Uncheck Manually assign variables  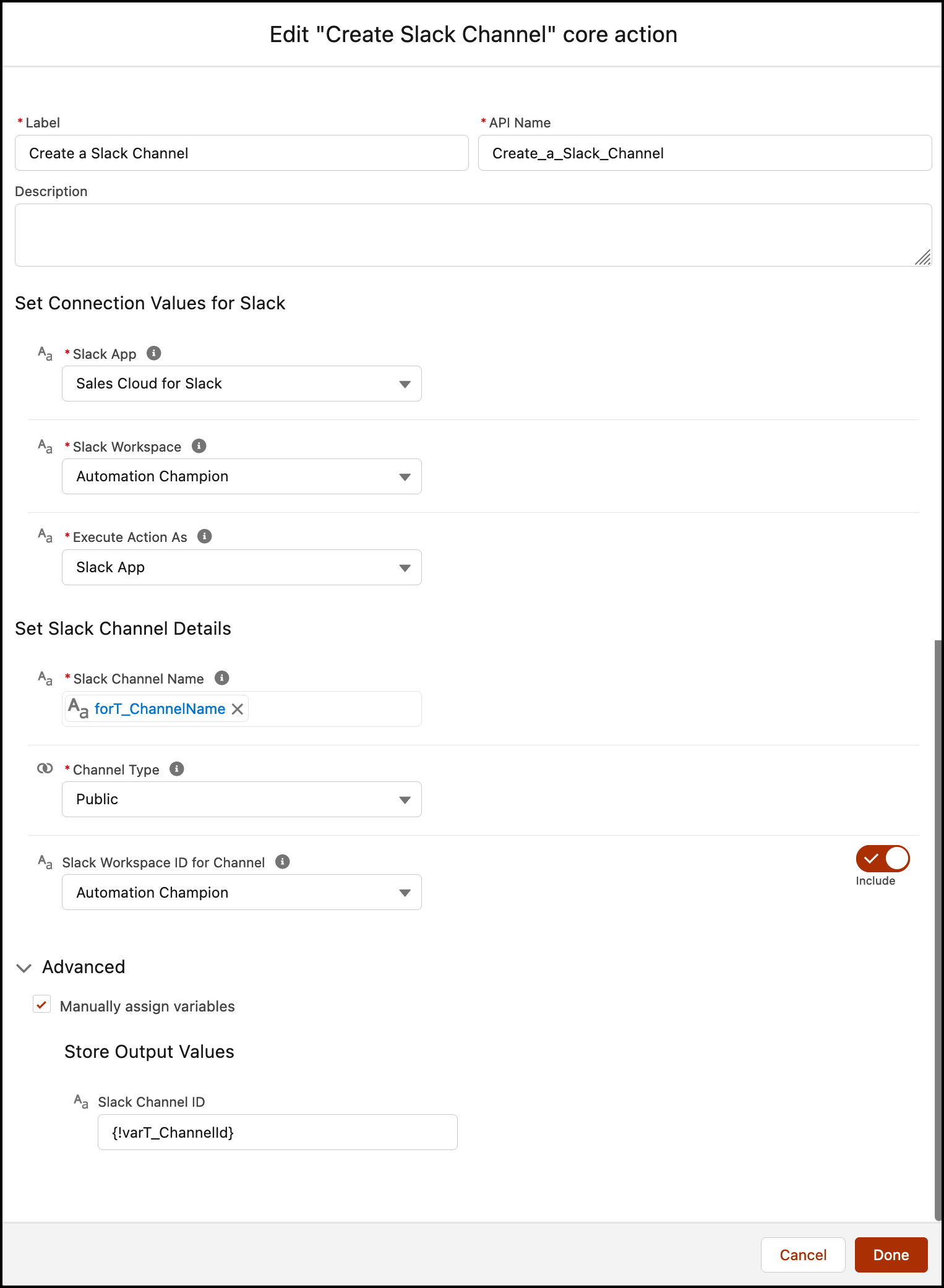point(41,1005)
